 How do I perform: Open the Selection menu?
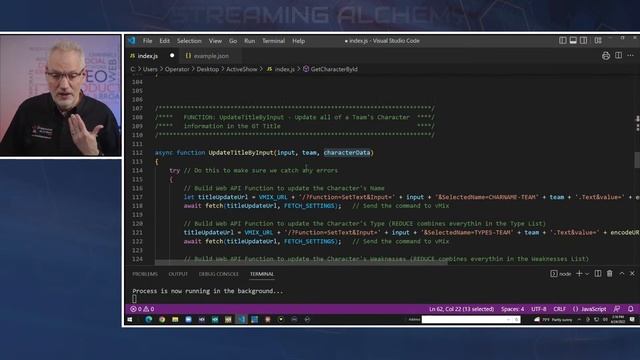coord(189,41)
